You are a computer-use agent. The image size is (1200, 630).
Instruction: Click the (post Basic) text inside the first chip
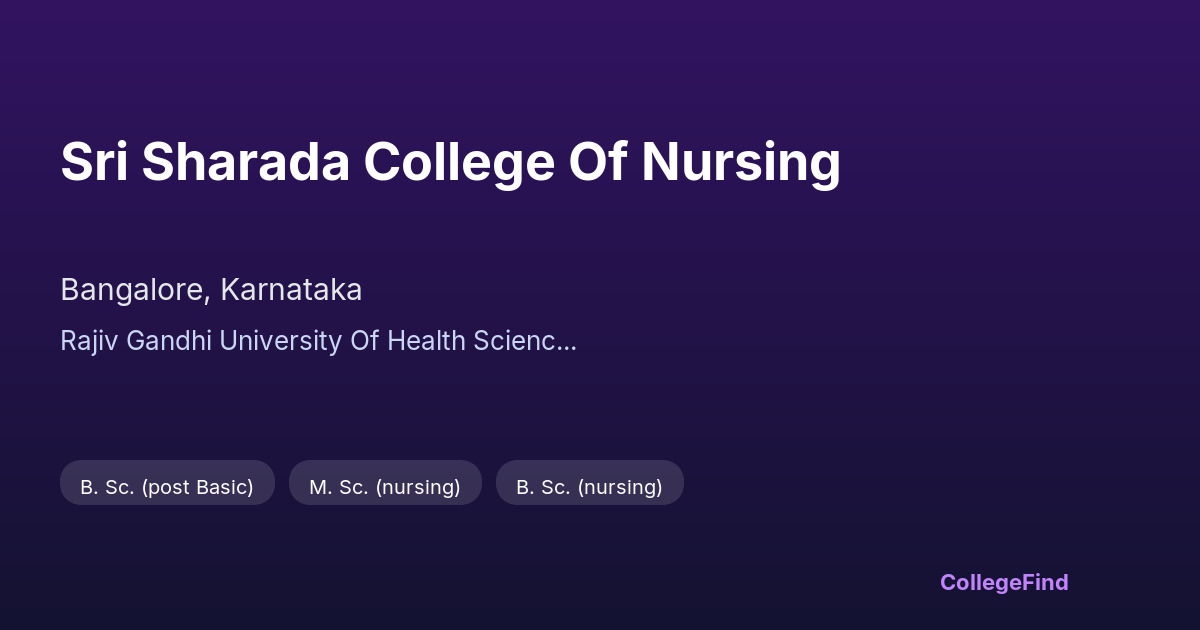197,487
